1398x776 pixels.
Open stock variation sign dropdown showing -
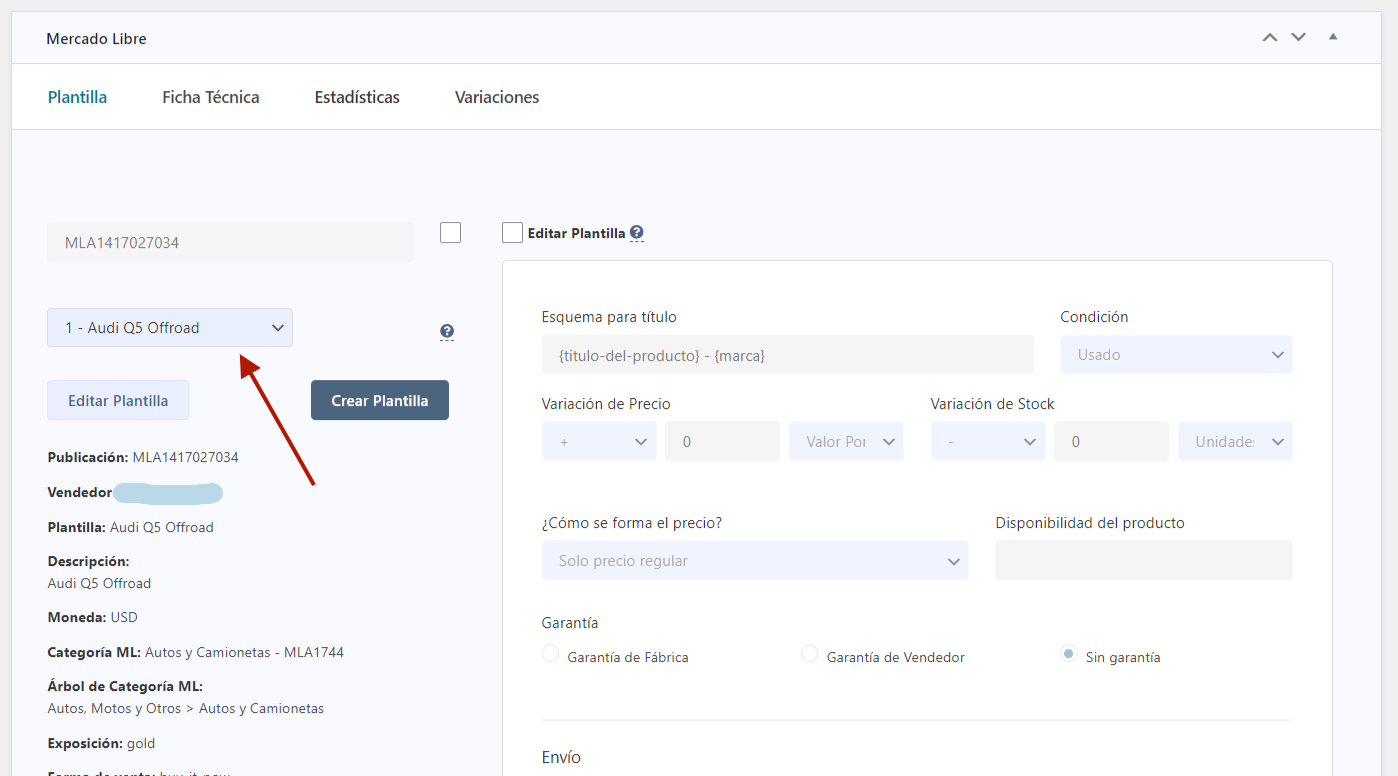988,442
